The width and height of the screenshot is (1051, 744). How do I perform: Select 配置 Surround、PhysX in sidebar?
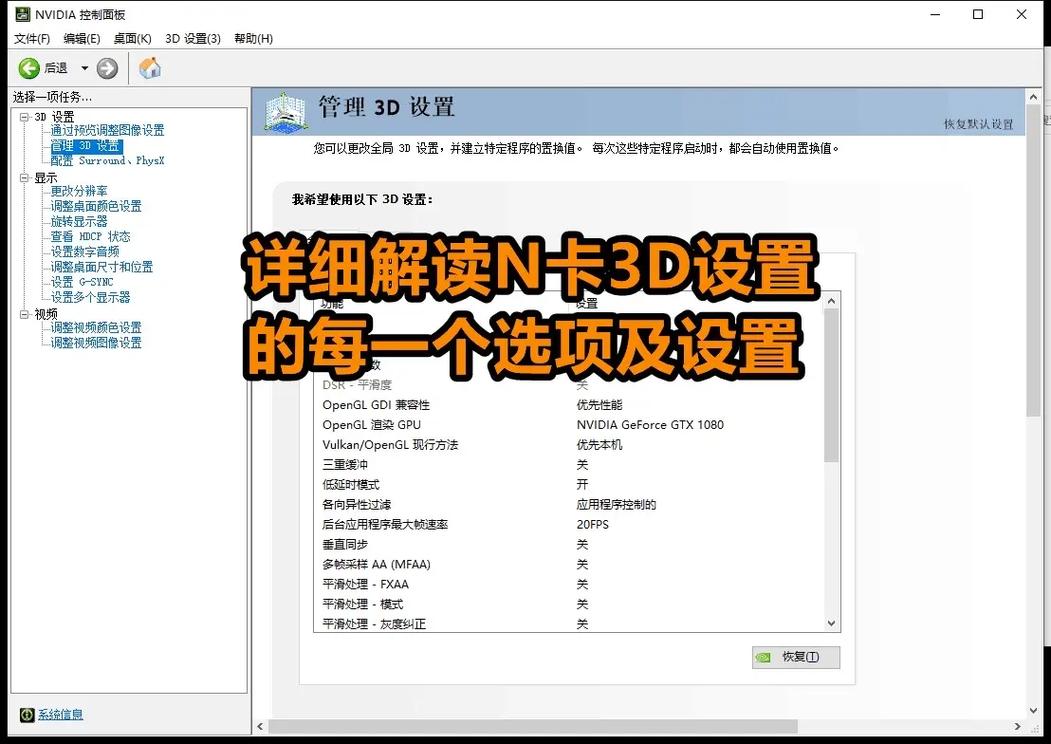coord(105,159)
